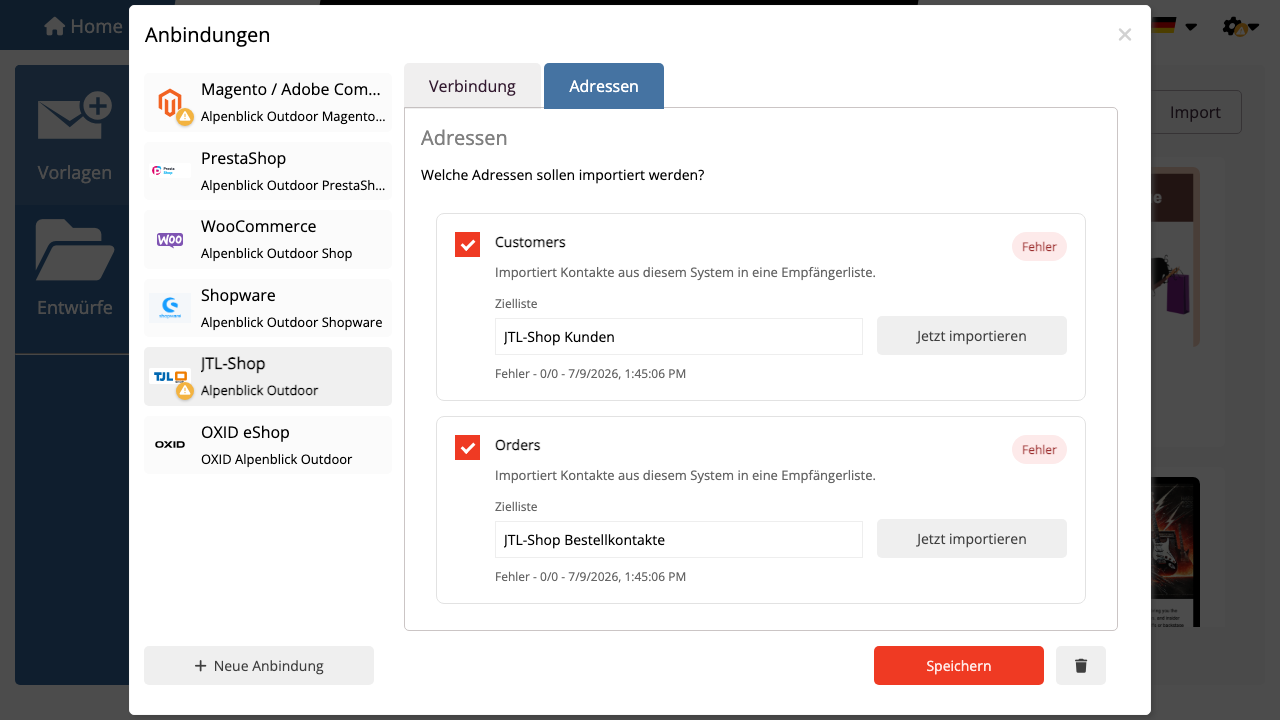Select the Adressen tab
This screenshot has width=1280, height=720.
tap(604, 86)
